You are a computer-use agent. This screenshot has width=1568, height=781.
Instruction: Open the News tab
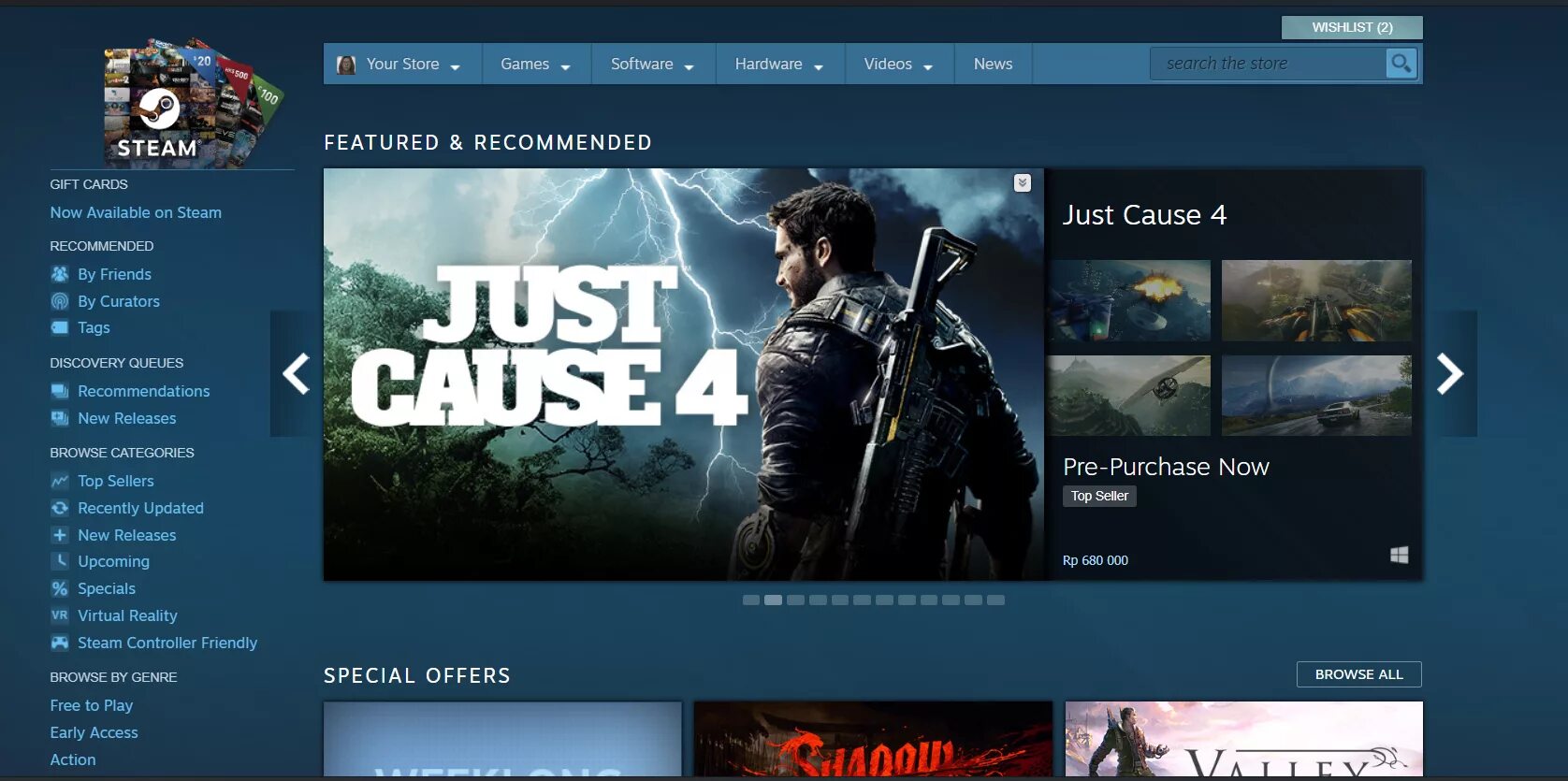point(994,65)
